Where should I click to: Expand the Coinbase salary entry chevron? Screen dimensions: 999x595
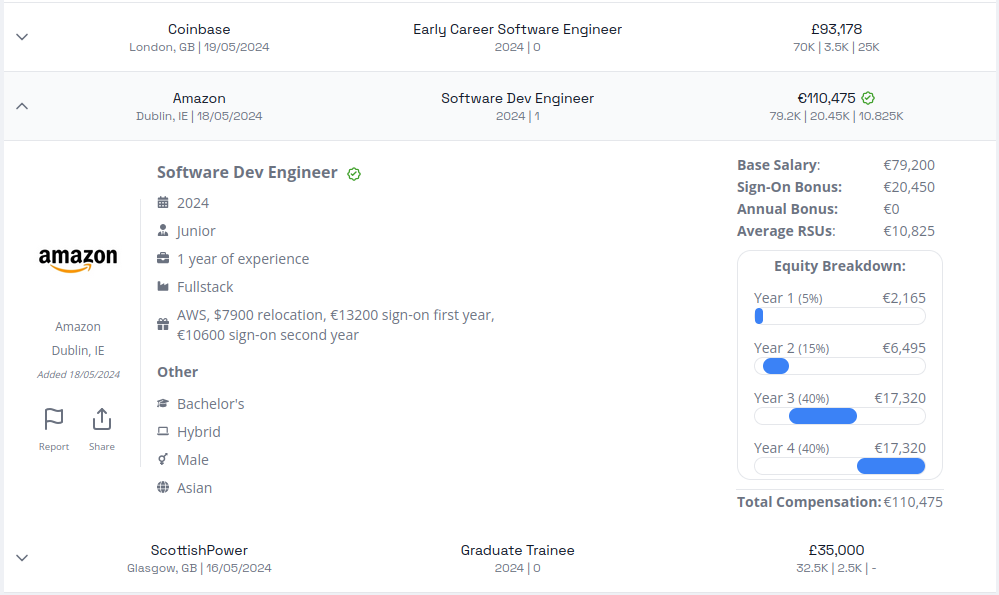coord(22,37)
